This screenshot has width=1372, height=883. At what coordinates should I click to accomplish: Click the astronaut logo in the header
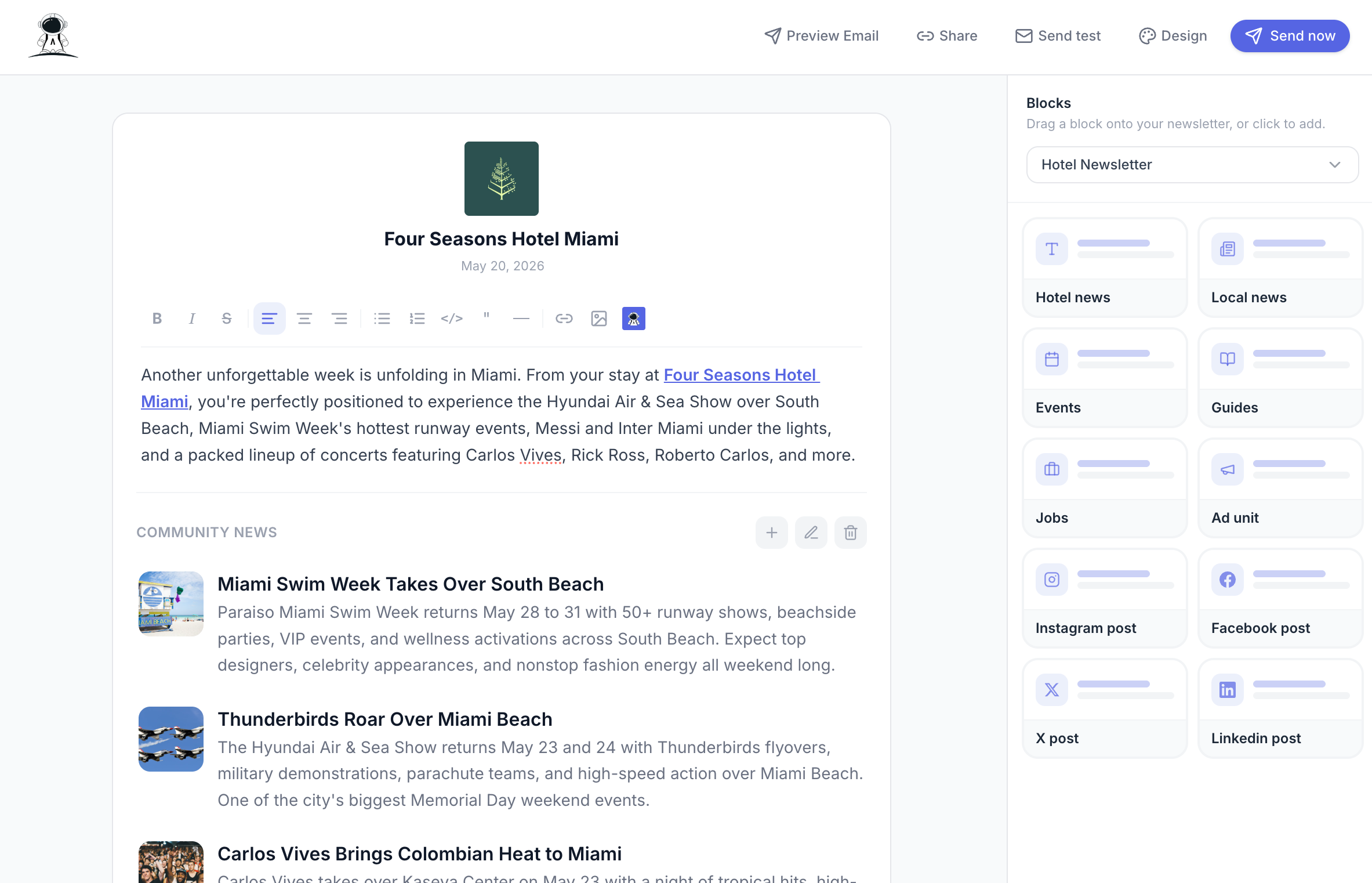[53, 36]
